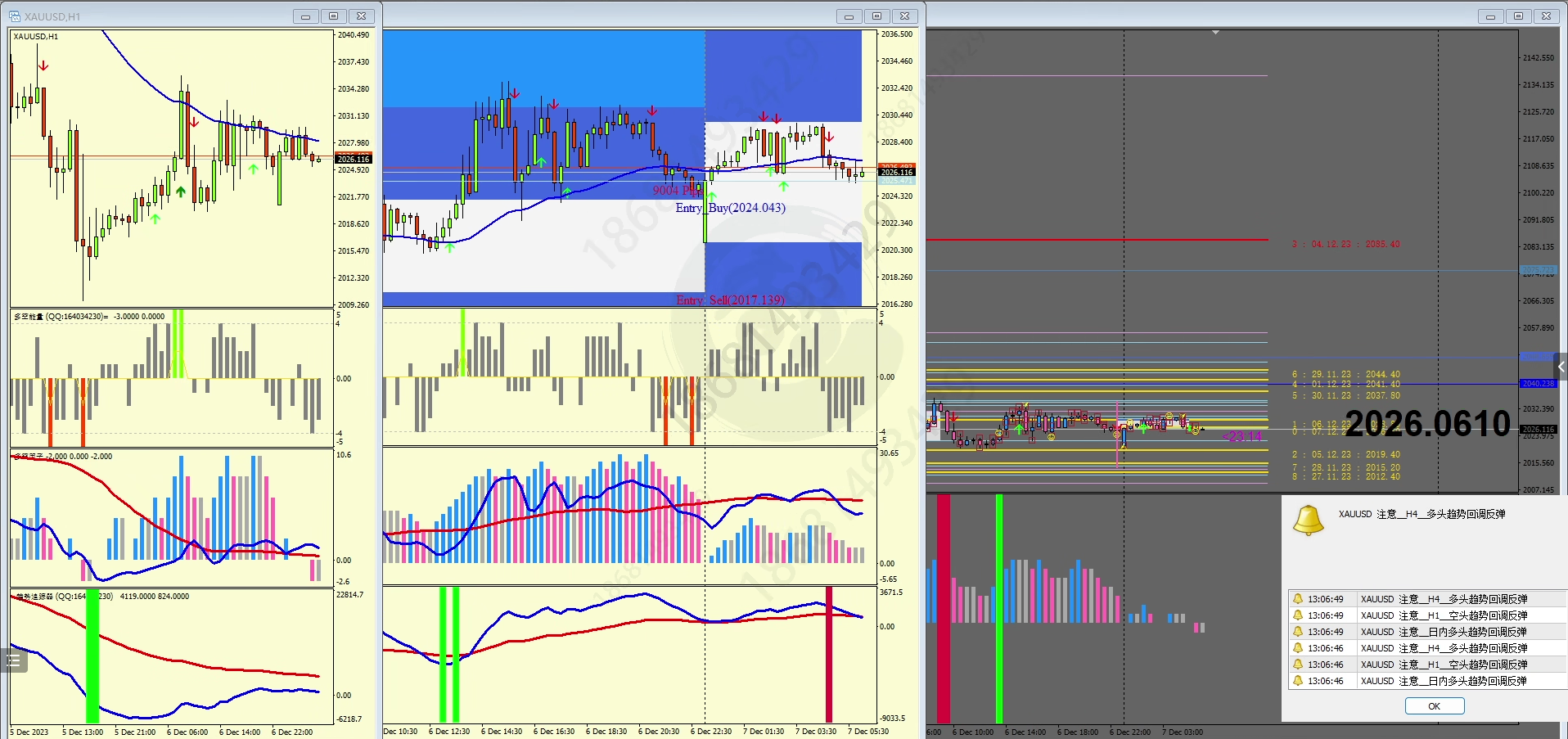The image size is (1568, 739).
Task: Click OK in the alert dialog
Action: 1434,706
